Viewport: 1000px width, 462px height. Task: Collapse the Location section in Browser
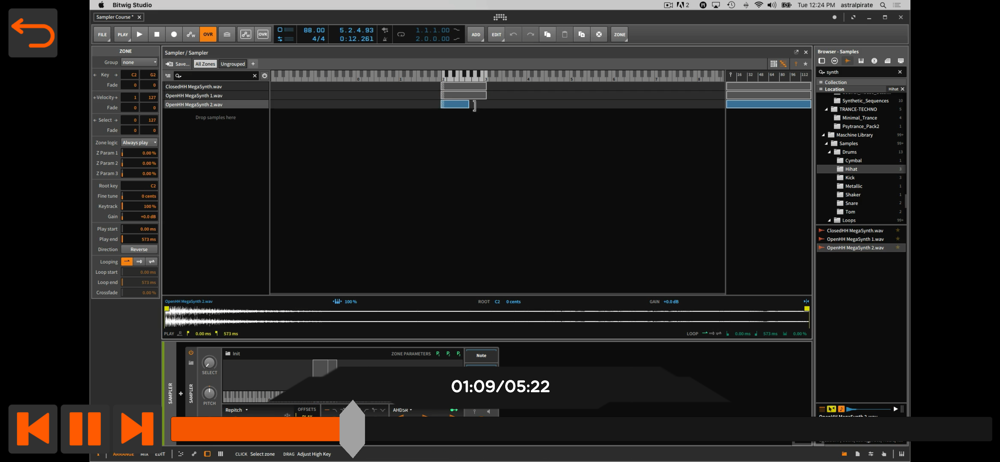click(x=820, y=89)
